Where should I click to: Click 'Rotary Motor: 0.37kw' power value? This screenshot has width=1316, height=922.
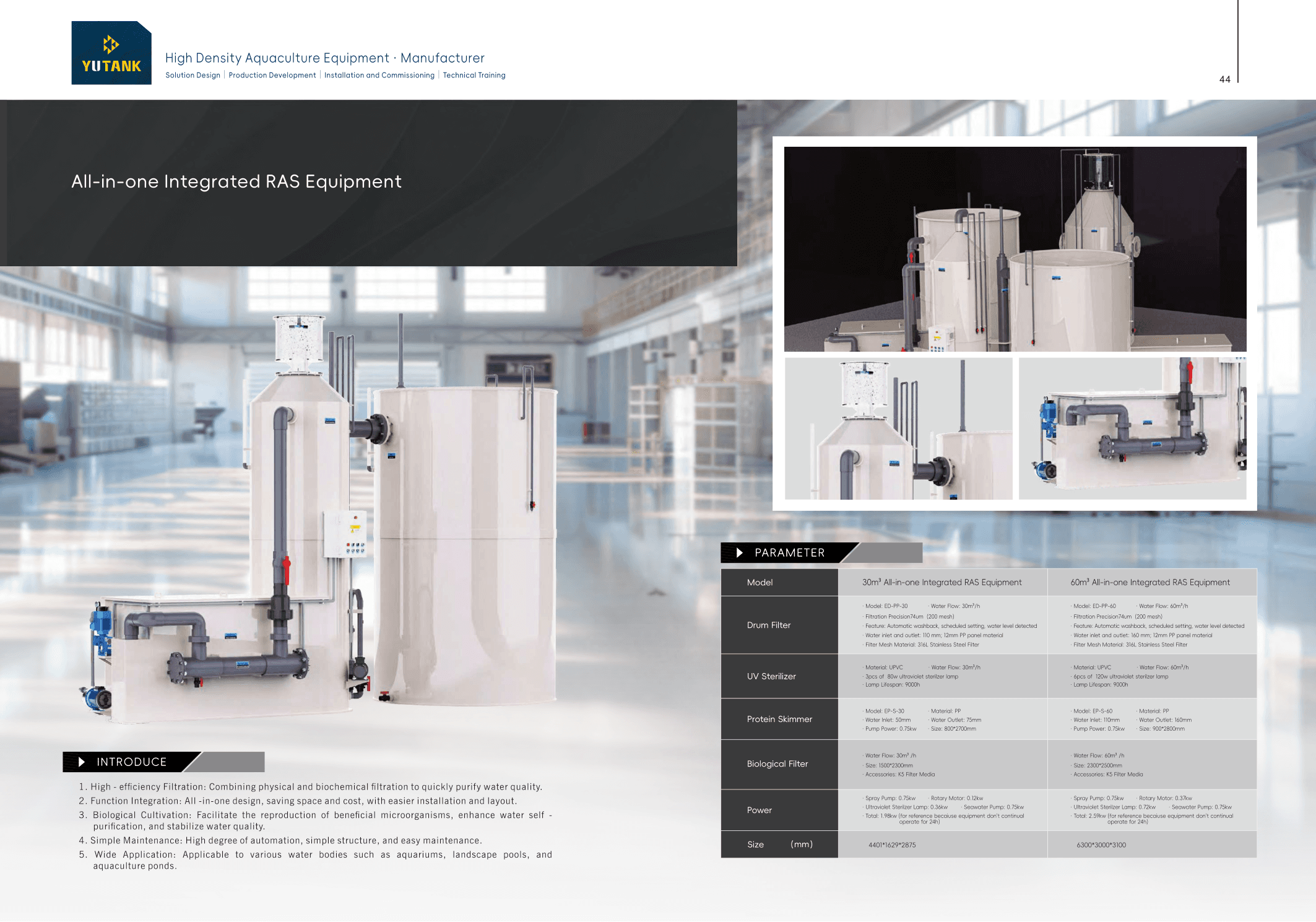[1165, 799]
